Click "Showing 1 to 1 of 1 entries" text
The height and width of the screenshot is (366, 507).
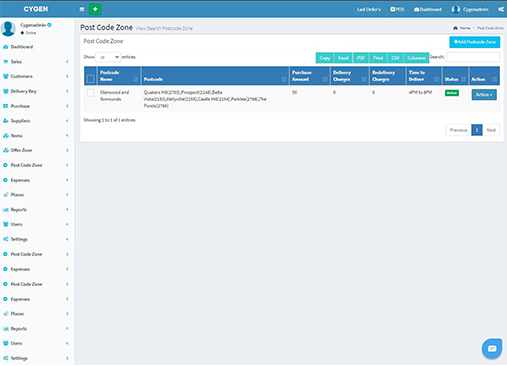tap(109, 120)
